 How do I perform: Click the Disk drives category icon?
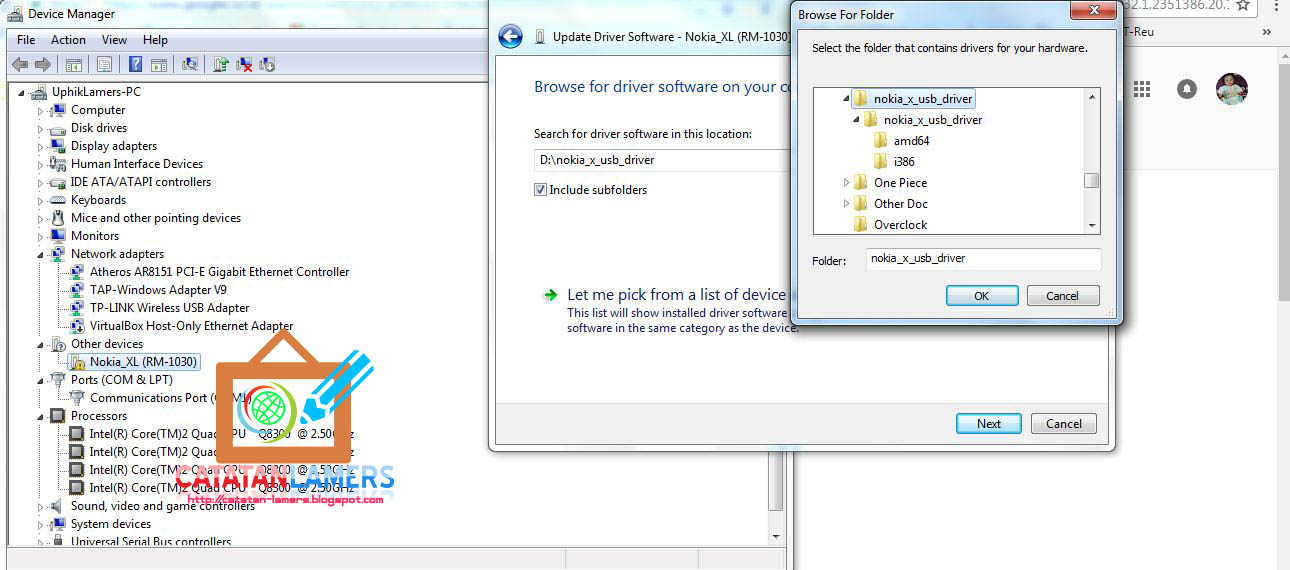coord(59,128)
